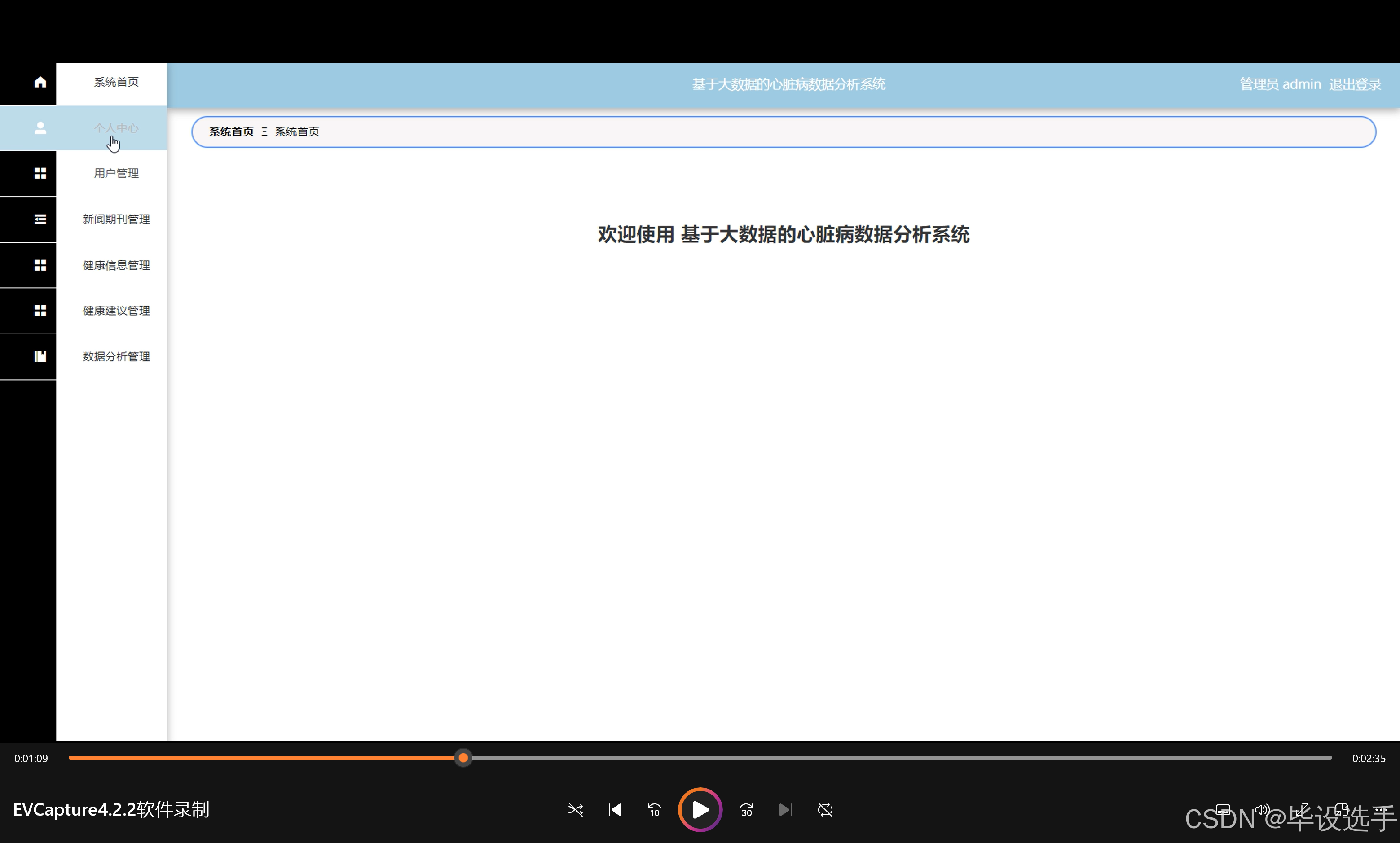Click the elapsed time 0:01:09
Viewport: 1400px width, 843px height.
31,758
